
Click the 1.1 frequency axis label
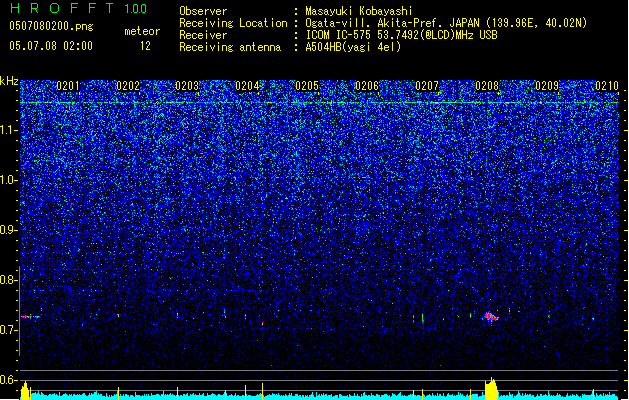(x=9, y=130)
